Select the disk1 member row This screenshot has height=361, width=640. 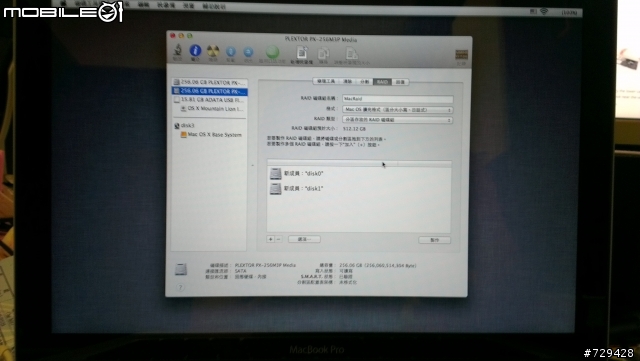click(359, 188)
